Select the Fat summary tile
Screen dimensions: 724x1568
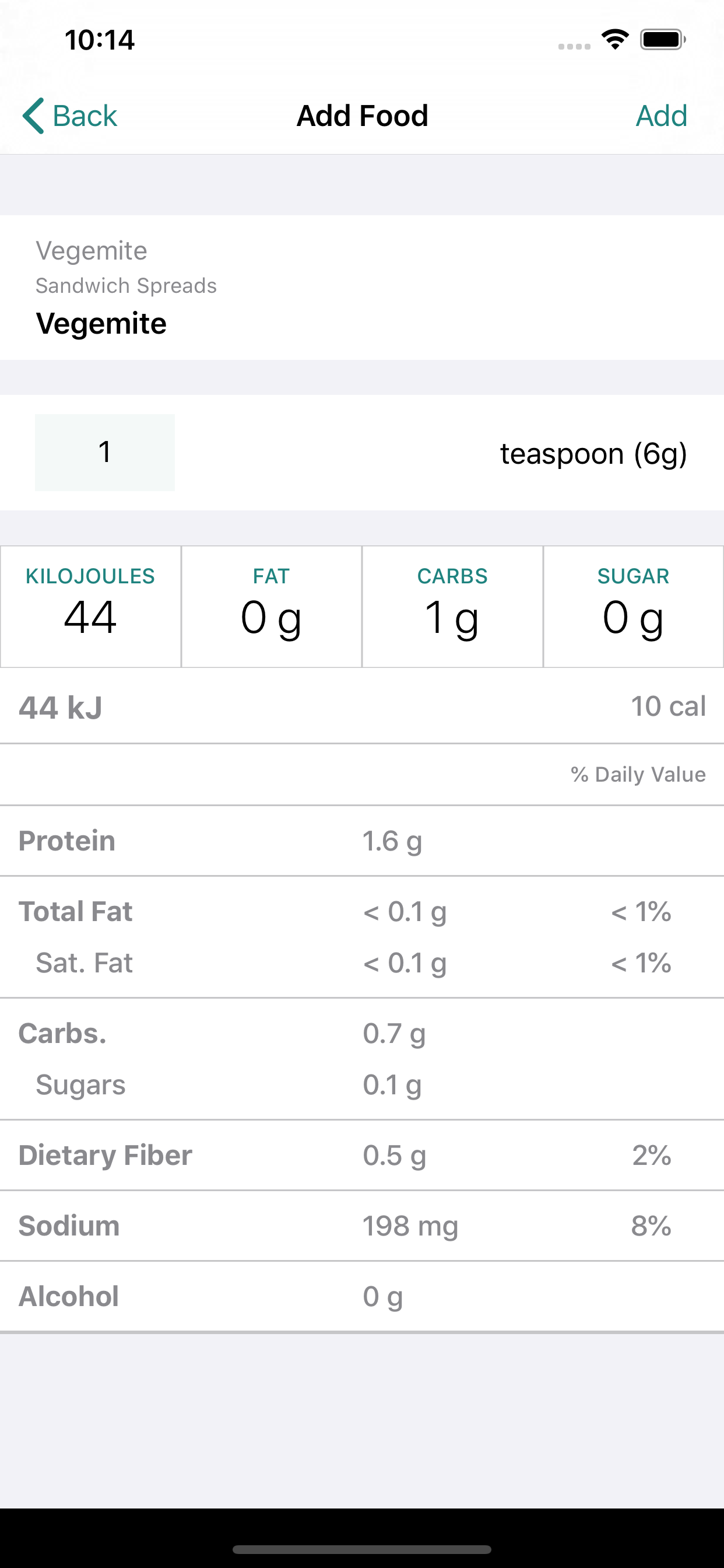coord(271,606)
